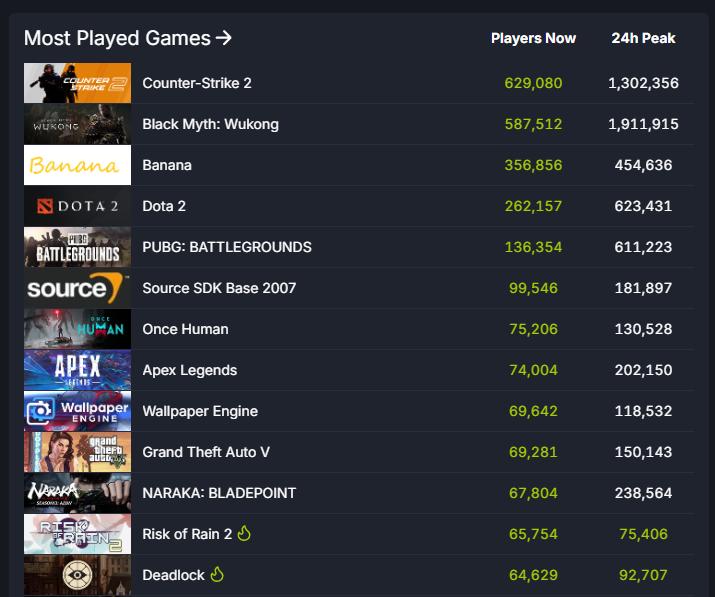Select the PUBG: BATTLEGROUNDS title

click(x=227, y=247)
